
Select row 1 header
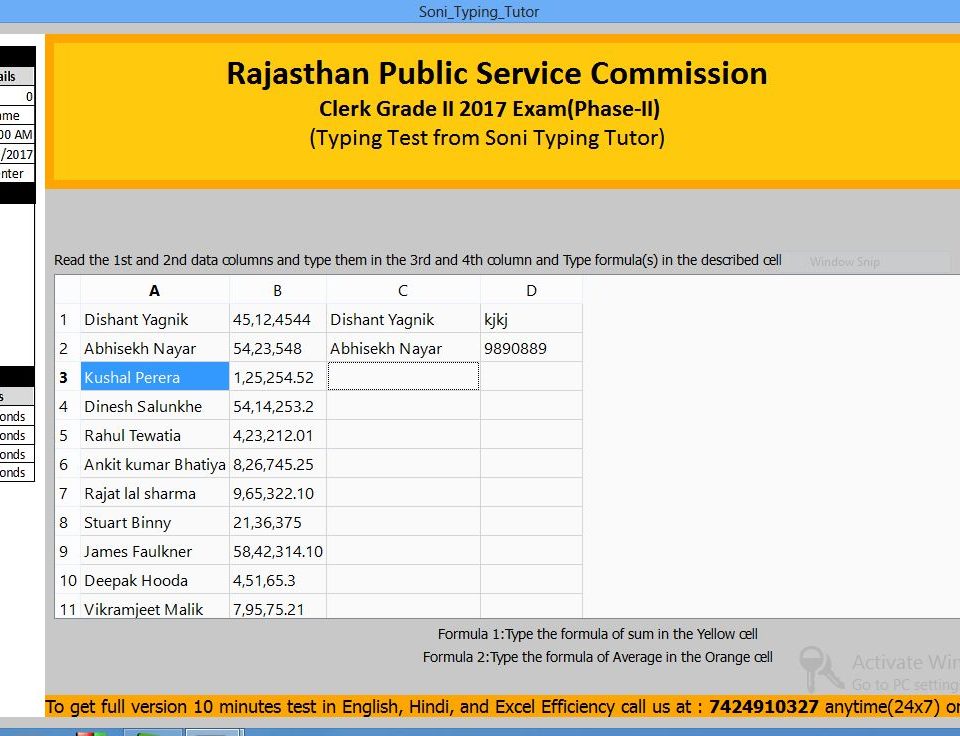(67, 319)
